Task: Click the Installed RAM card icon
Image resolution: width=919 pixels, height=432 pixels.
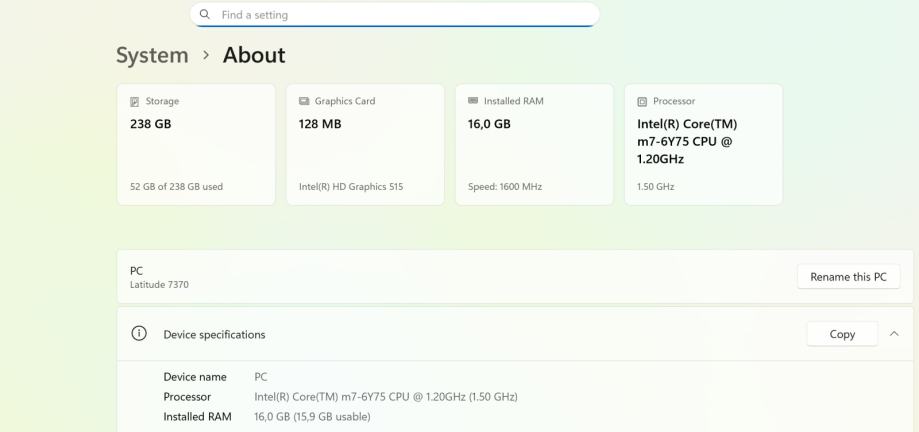Action: [473, 101]
